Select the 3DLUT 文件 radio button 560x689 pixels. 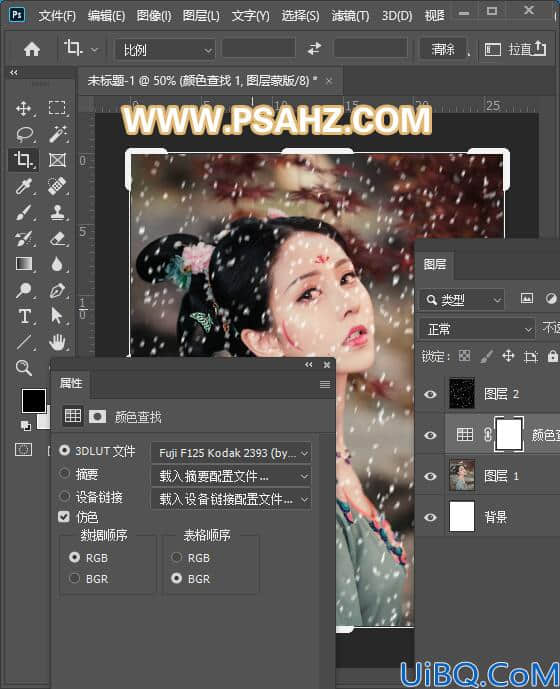tap(65, 450)
